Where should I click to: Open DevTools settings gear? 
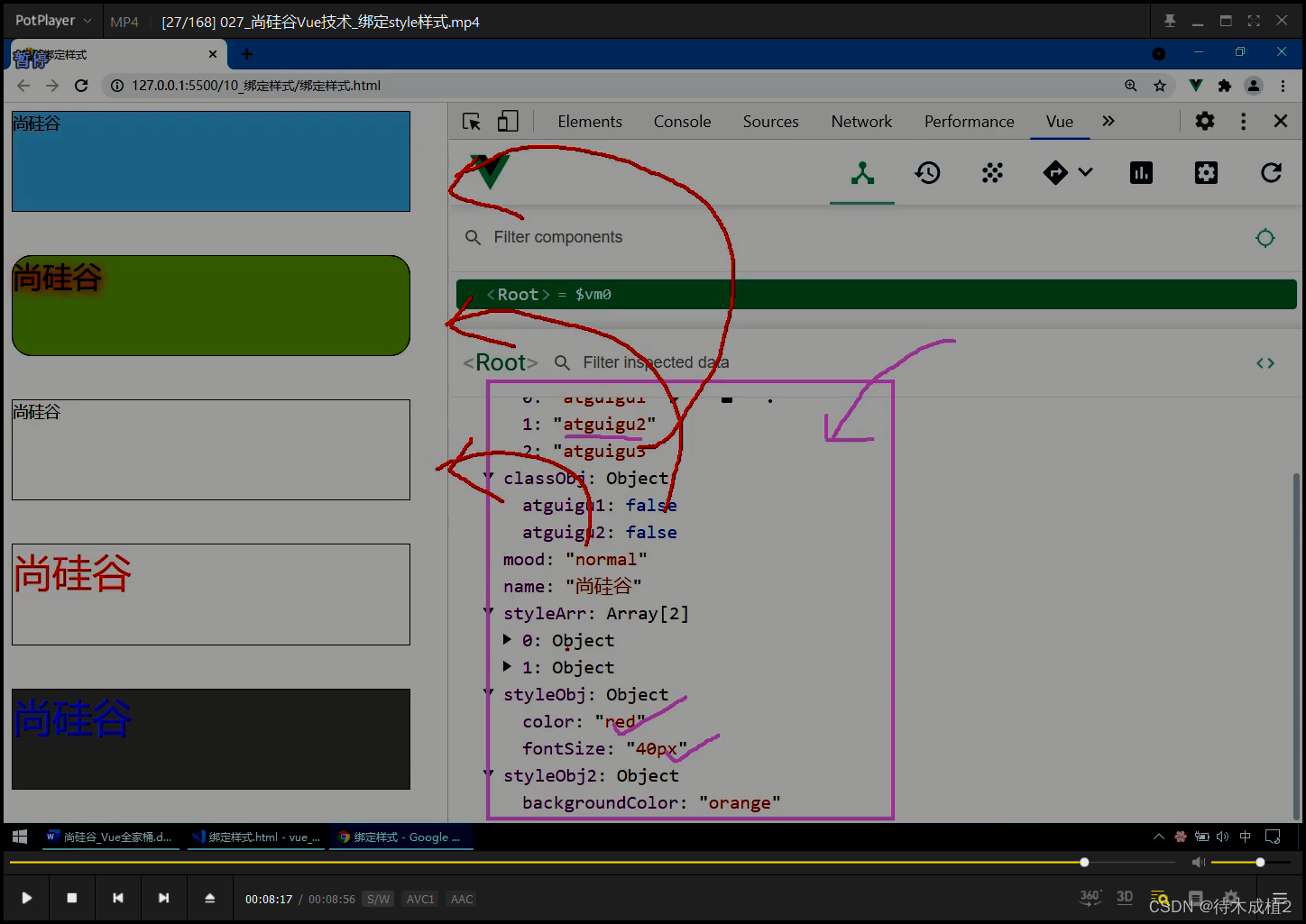[x=1205, y=121]
